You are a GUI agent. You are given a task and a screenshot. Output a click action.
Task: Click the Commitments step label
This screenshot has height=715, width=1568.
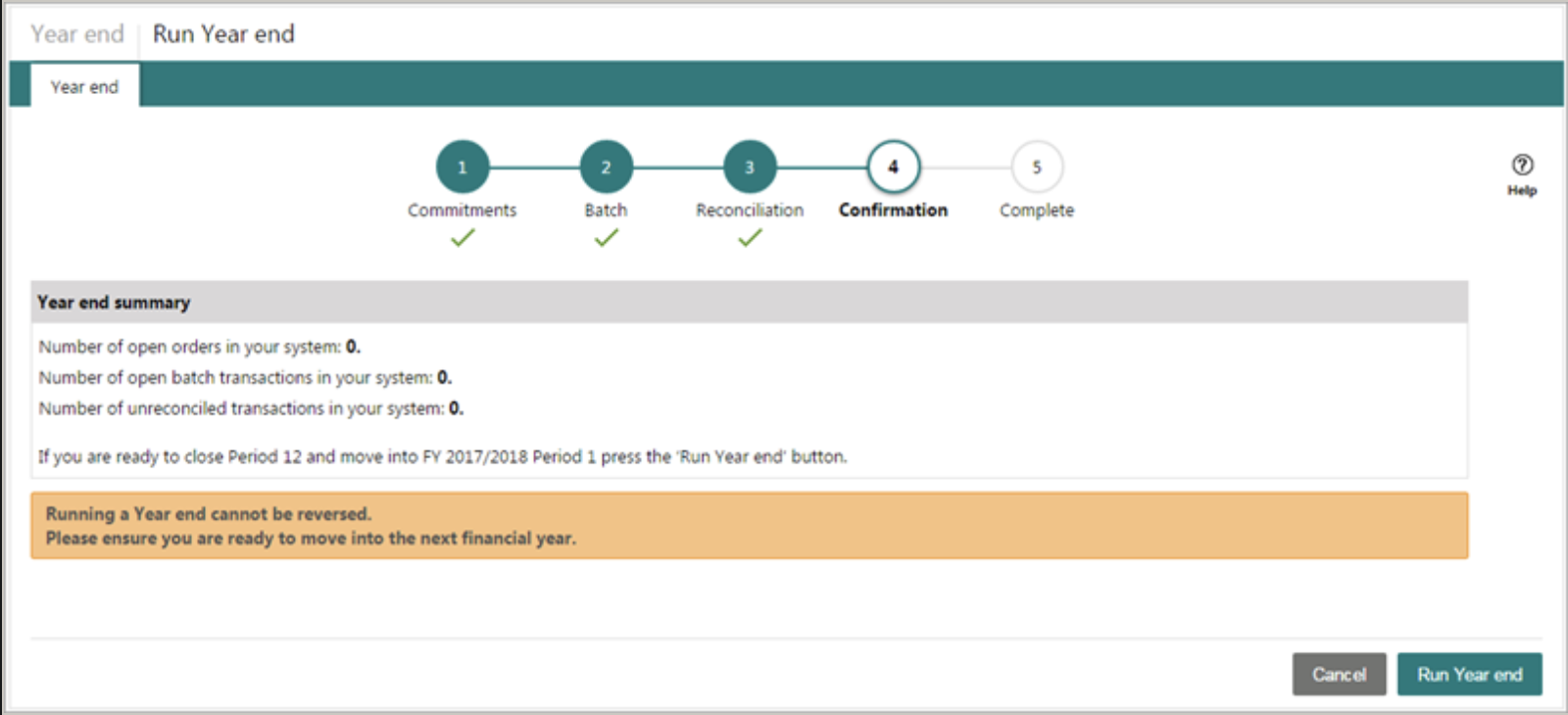click(x=462, y=210)
